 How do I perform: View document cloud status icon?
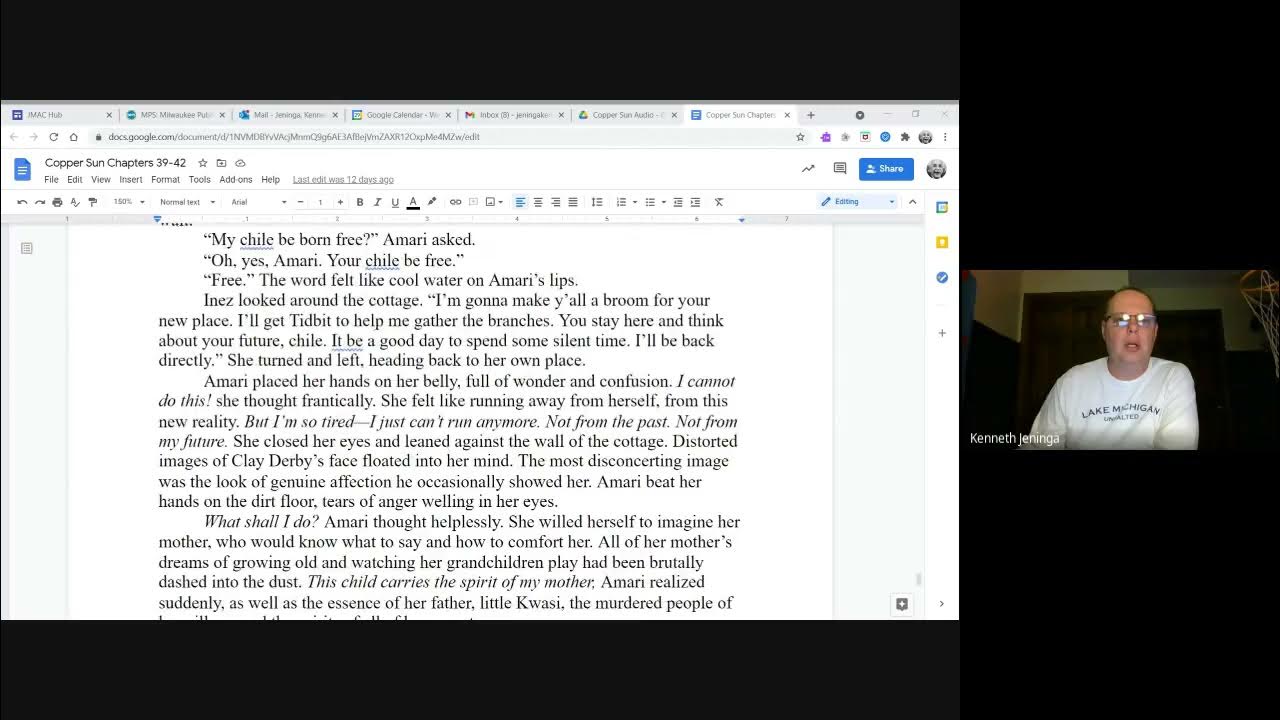240,163
